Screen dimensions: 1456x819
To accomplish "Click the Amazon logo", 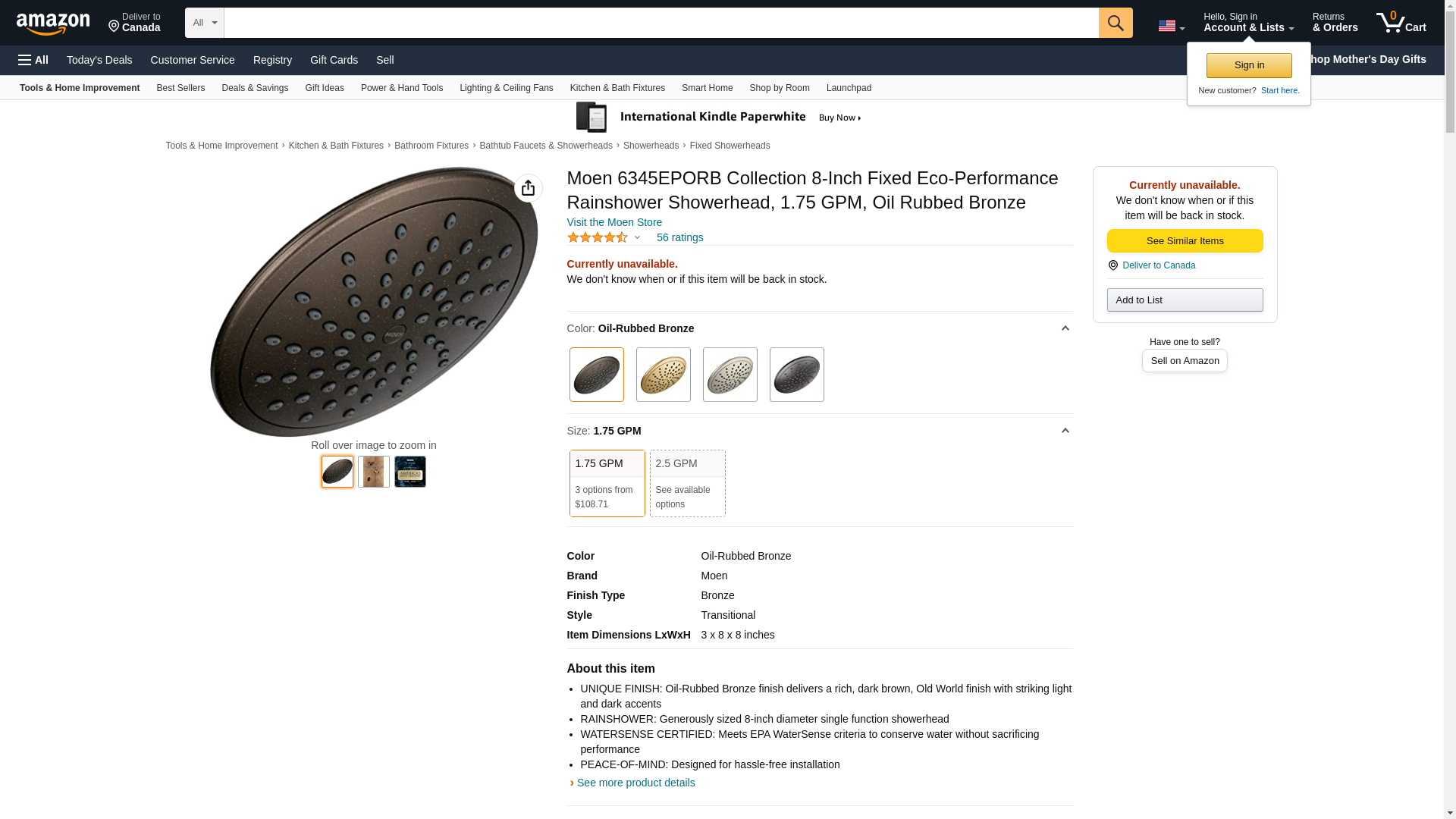I will click(53, 24).
